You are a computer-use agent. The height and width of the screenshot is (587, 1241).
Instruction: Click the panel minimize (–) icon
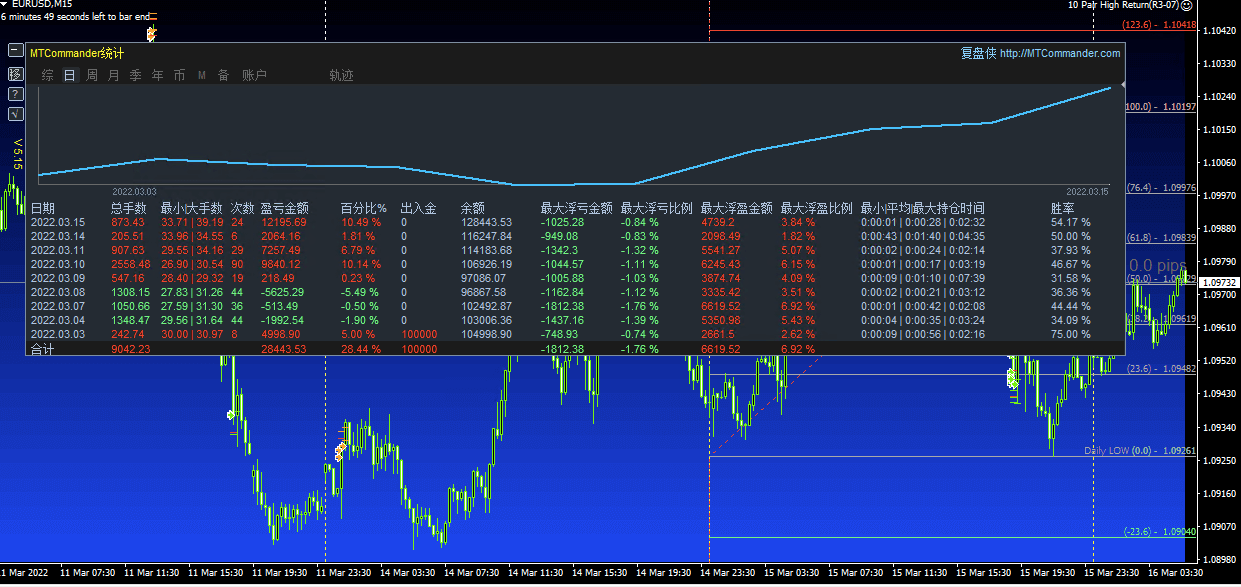pos(15,51)
